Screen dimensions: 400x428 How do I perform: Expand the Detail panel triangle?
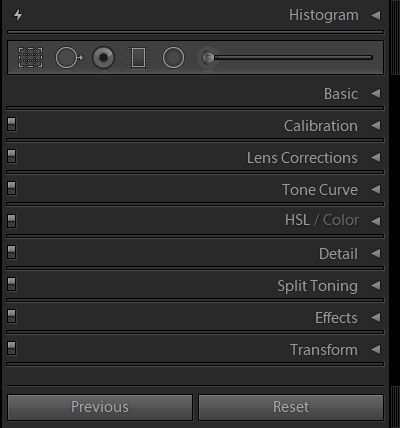(376, 254)
